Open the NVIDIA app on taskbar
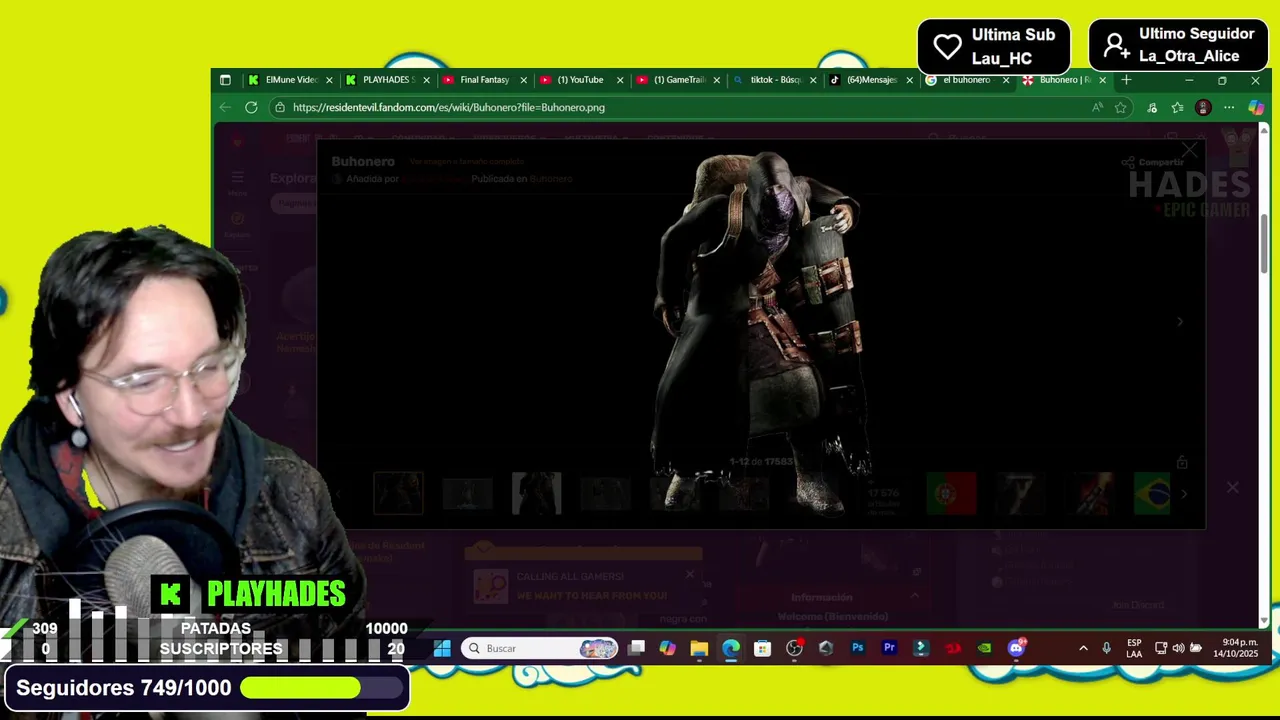 tap(984, 648)
